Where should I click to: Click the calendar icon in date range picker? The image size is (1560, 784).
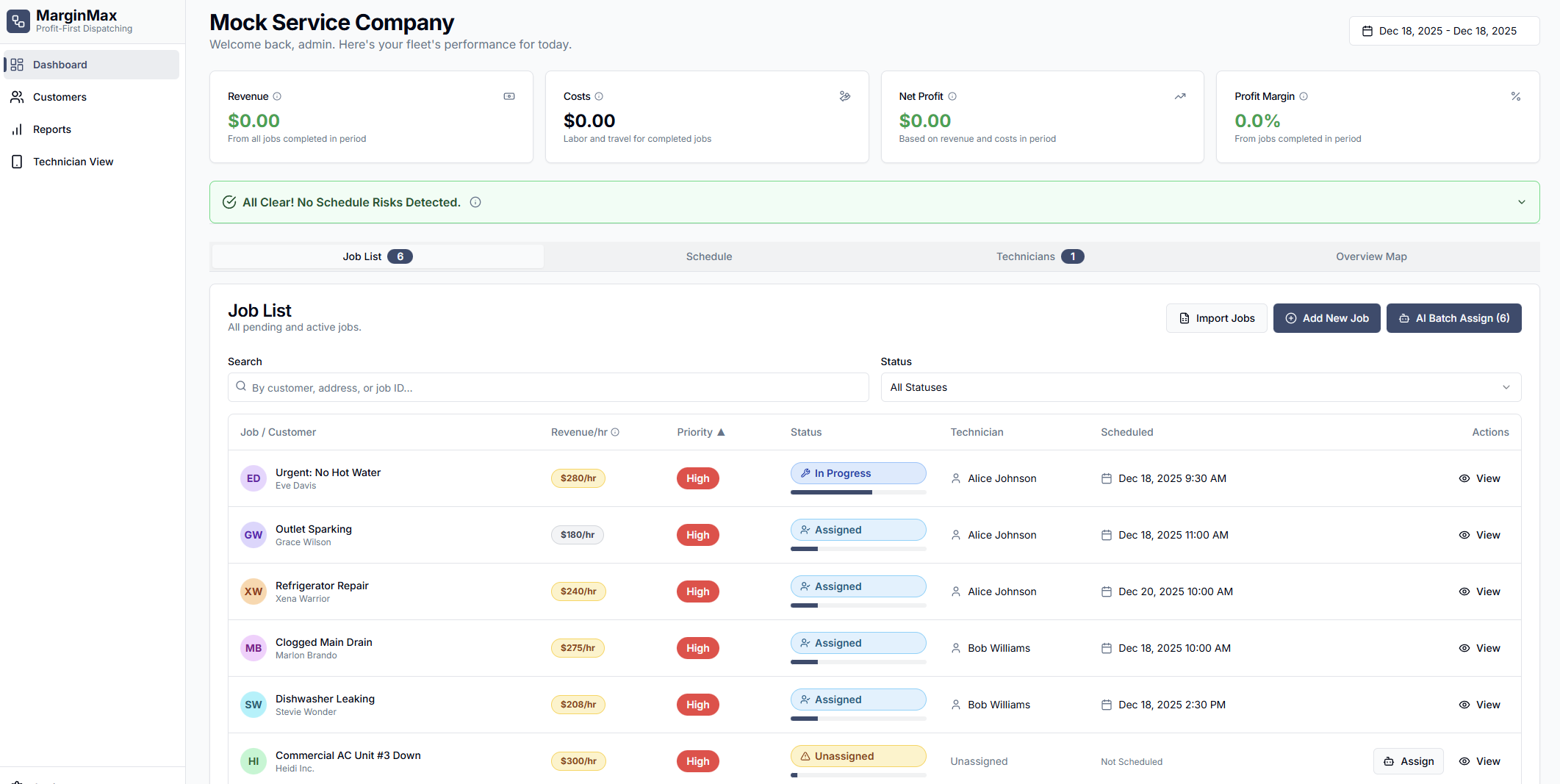1367,31
